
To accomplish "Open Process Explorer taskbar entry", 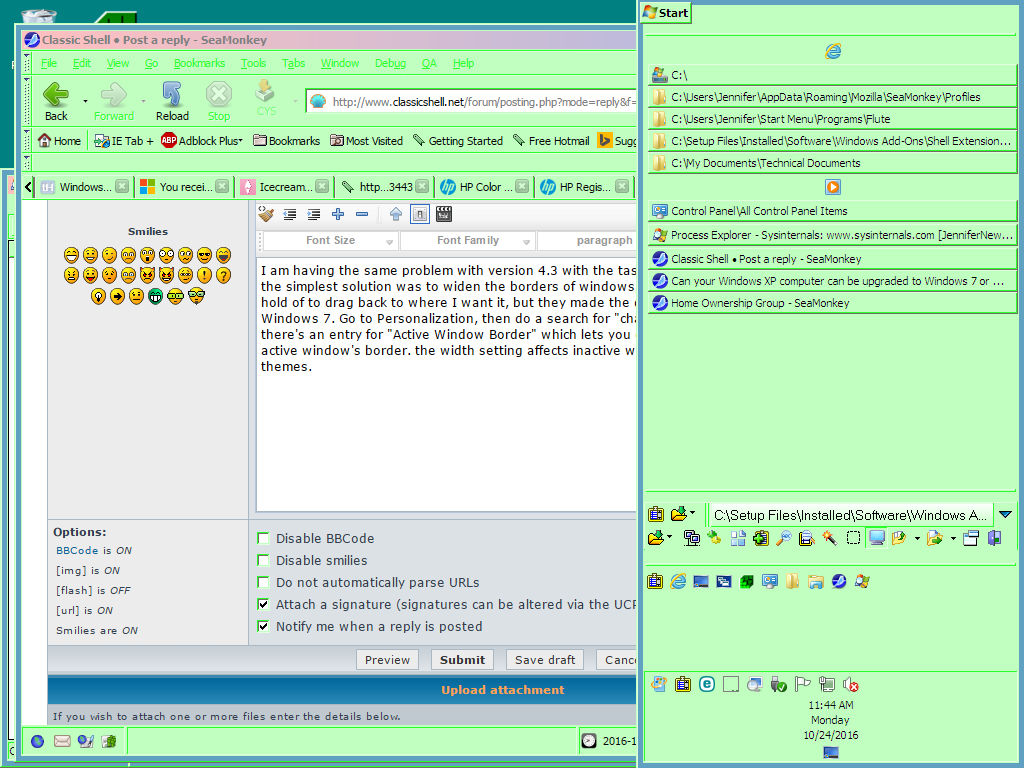I will pos(832,235).
